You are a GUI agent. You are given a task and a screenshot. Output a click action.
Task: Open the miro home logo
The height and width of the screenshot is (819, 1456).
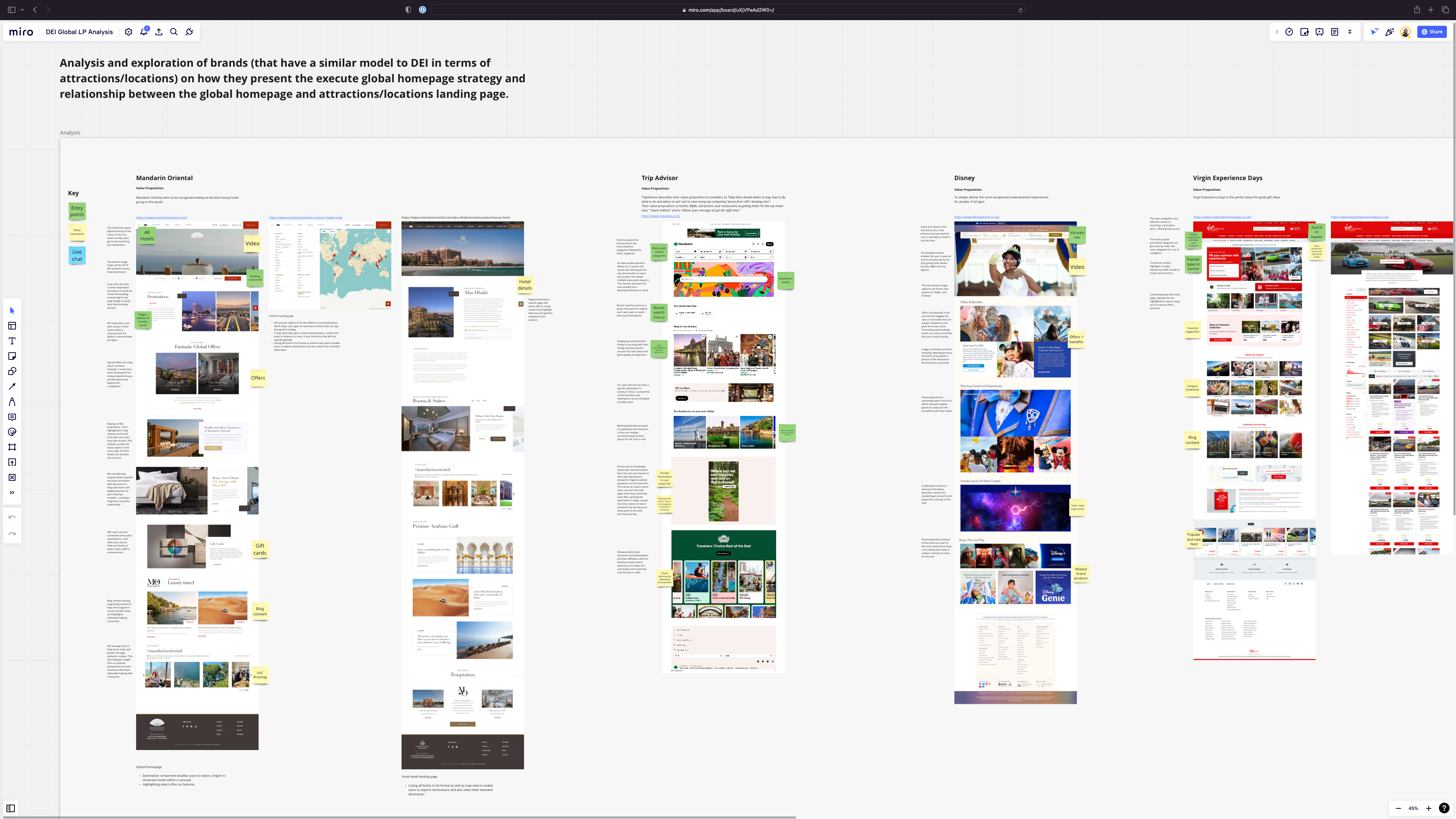[x=22, y=32]
